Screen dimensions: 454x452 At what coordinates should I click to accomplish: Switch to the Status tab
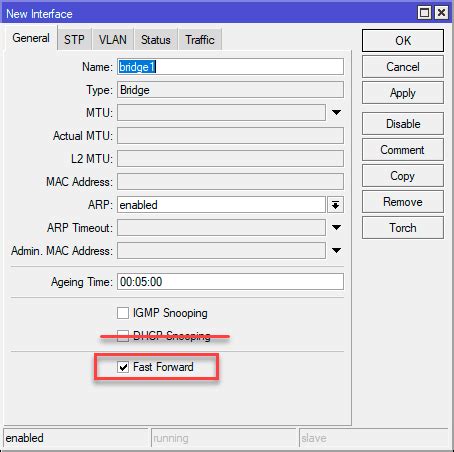(156, 40)
